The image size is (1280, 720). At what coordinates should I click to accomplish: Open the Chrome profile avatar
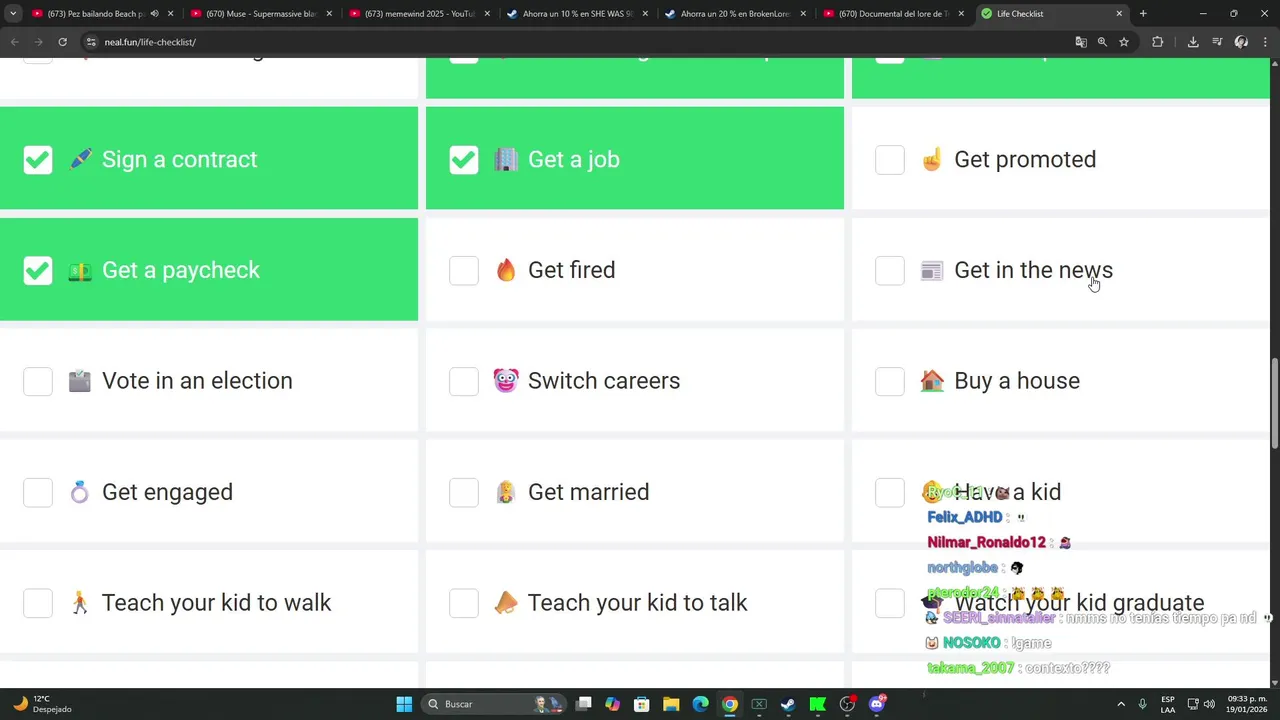coord(1241,42)
